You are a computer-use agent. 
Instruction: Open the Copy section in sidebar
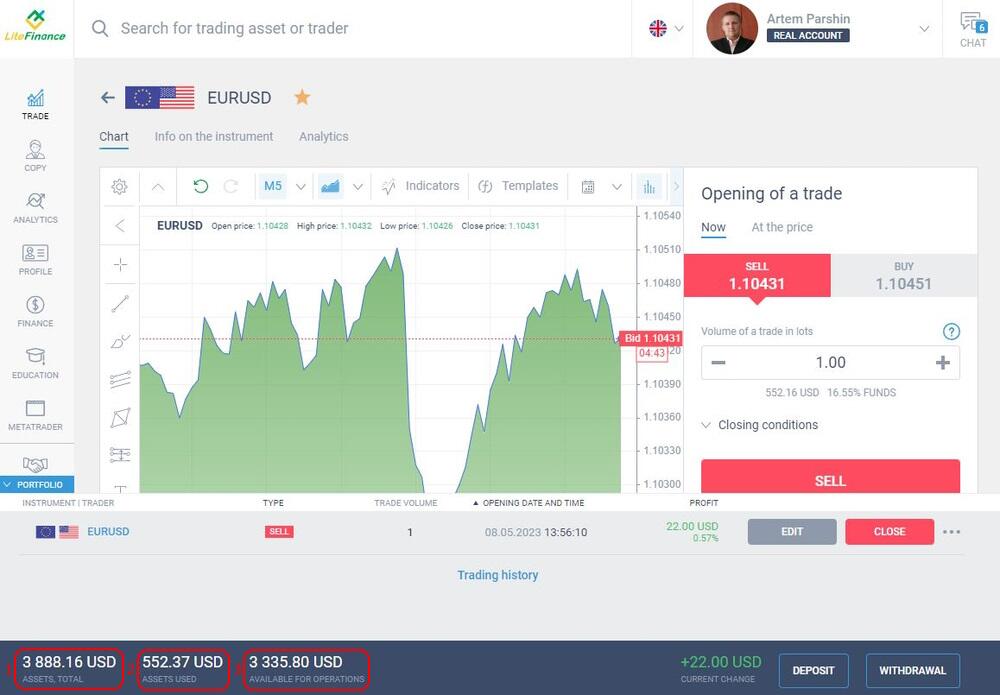[x=35, y=156]
